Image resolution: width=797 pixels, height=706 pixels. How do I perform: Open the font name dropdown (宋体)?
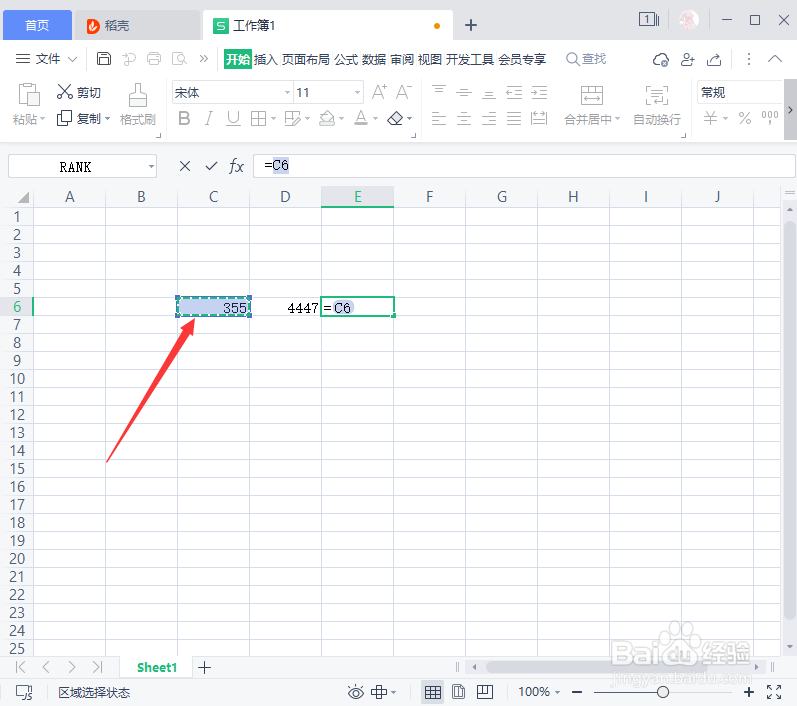(x=287, y=93)
